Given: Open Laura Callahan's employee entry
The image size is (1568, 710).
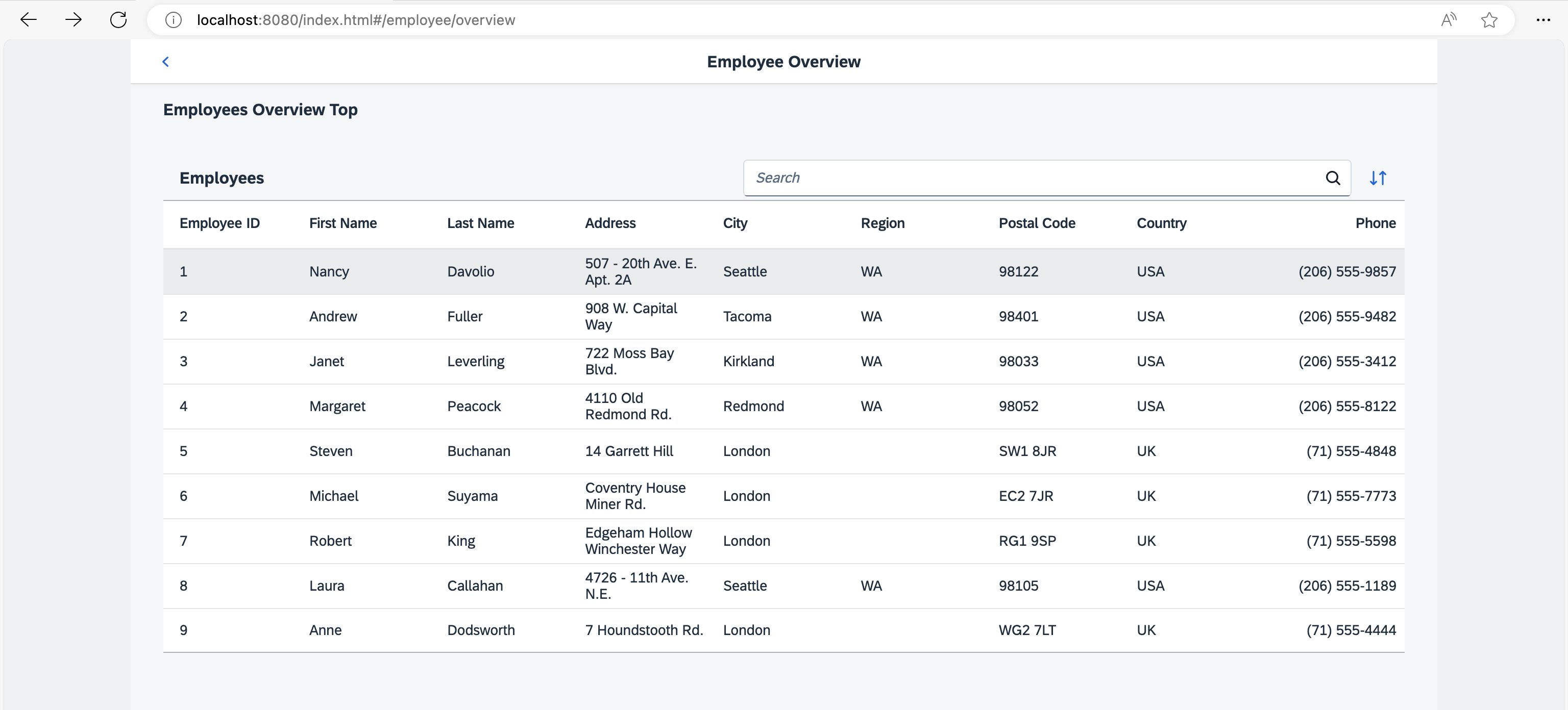Looking at the screenshot, I should pos(783,586).
